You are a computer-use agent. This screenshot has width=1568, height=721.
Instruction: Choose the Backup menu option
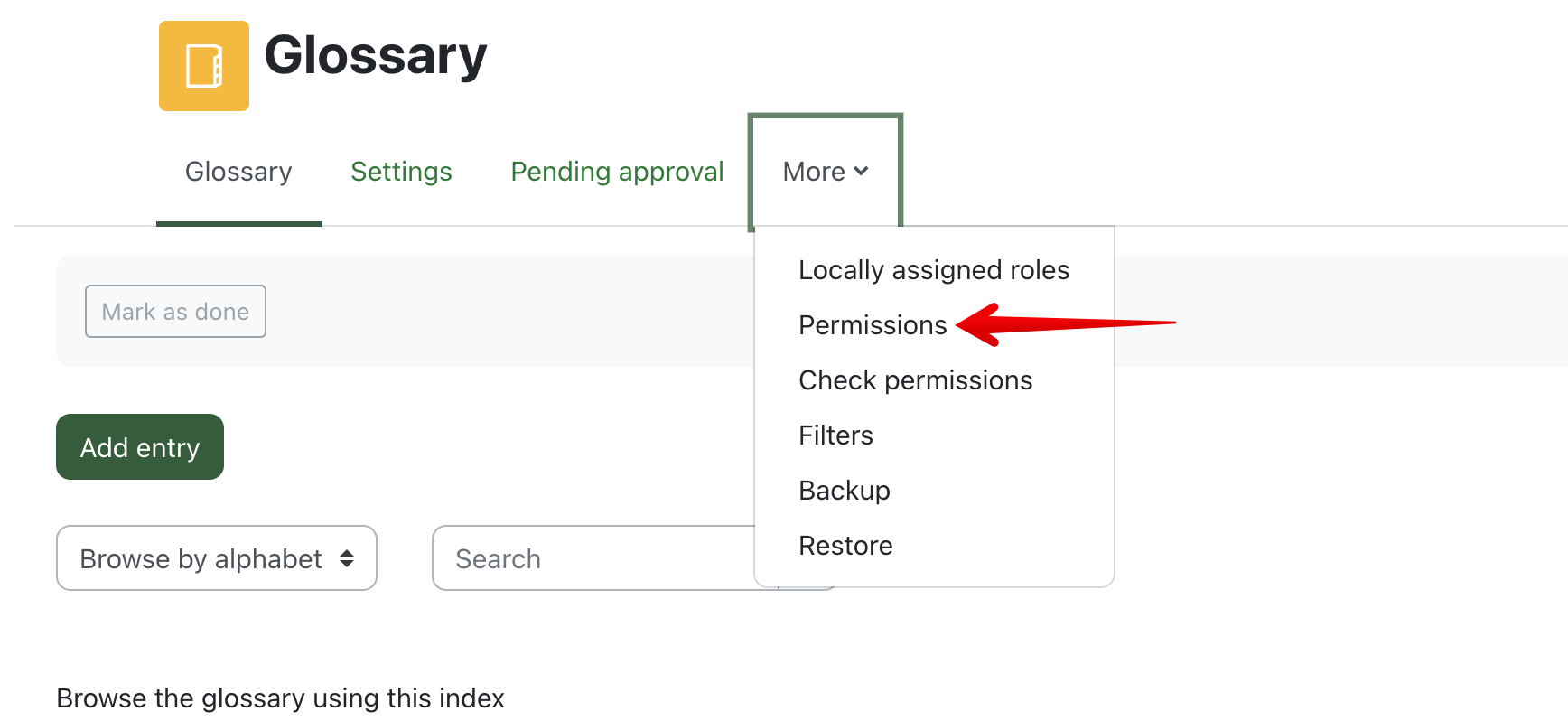tap(845, 491)
